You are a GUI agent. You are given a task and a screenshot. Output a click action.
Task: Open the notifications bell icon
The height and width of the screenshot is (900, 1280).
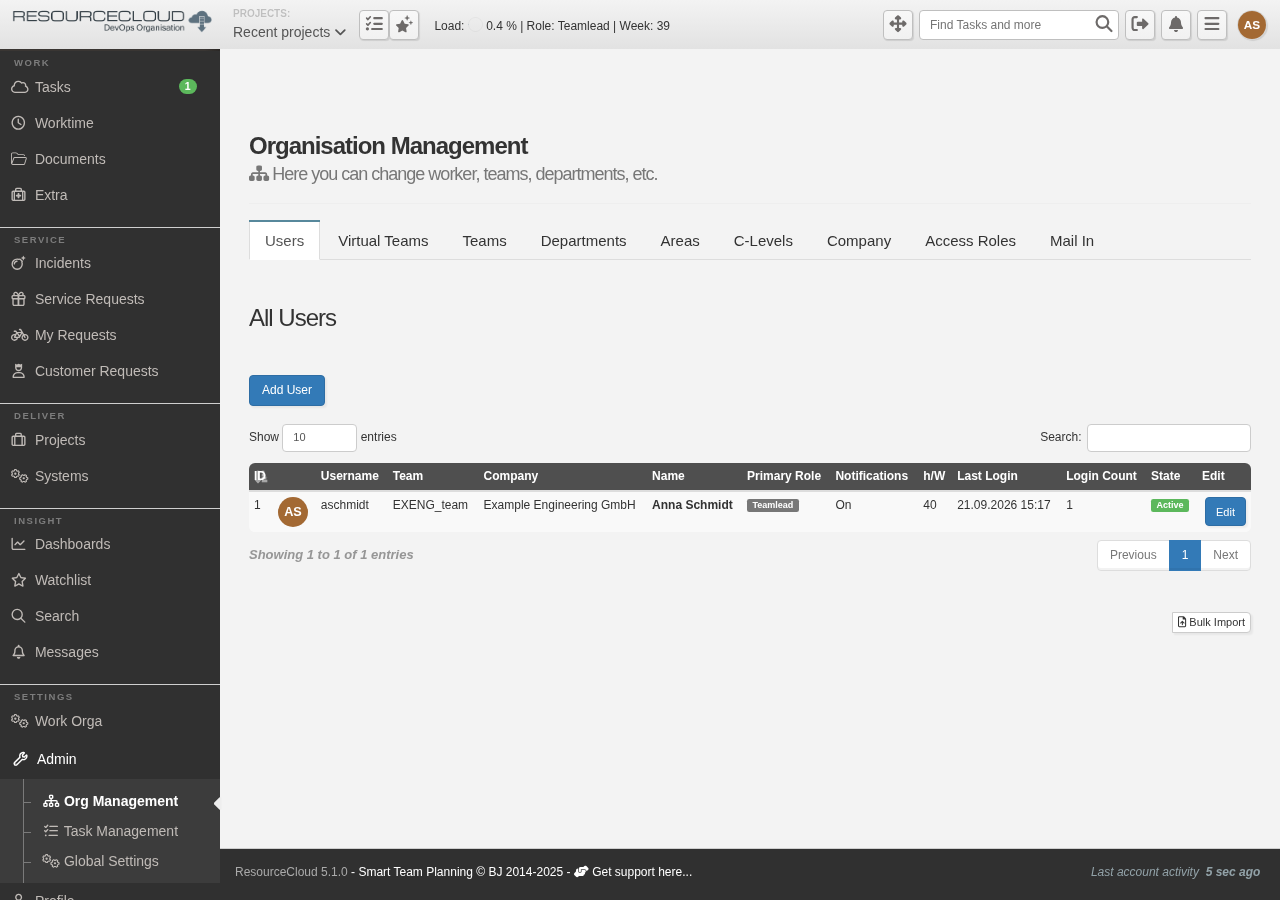click(1176, 25)
